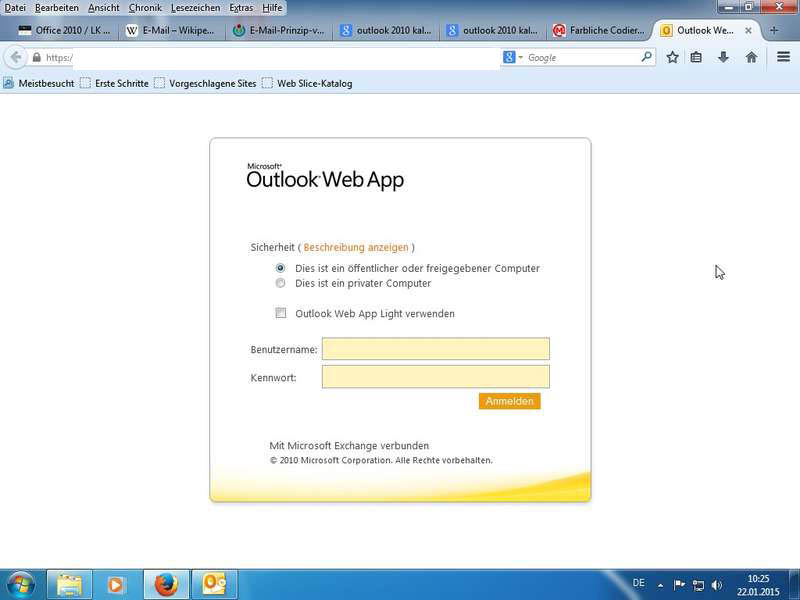Screen dimensions: 800x600
Task: Open the Hilfe menu
Action: 272,8
